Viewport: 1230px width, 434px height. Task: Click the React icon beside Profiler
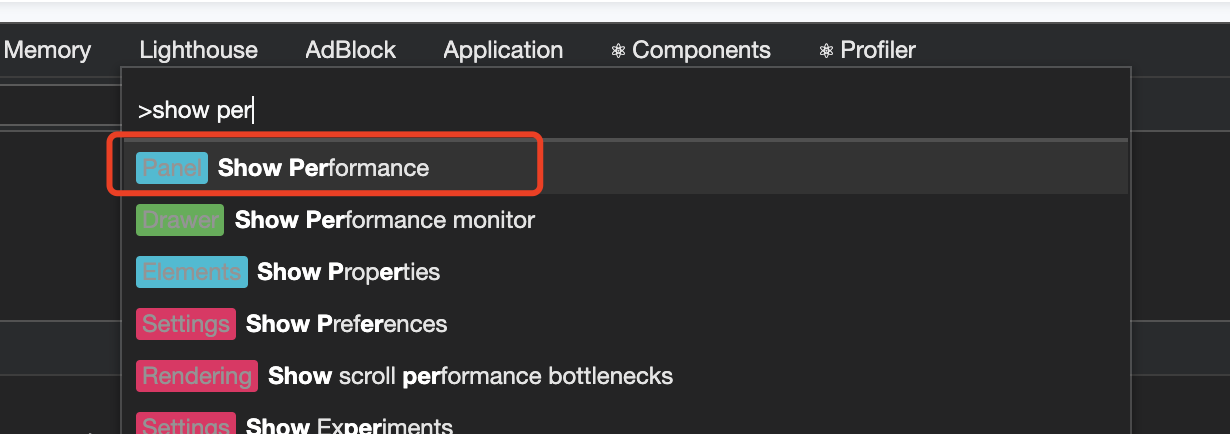click(826, 51)
